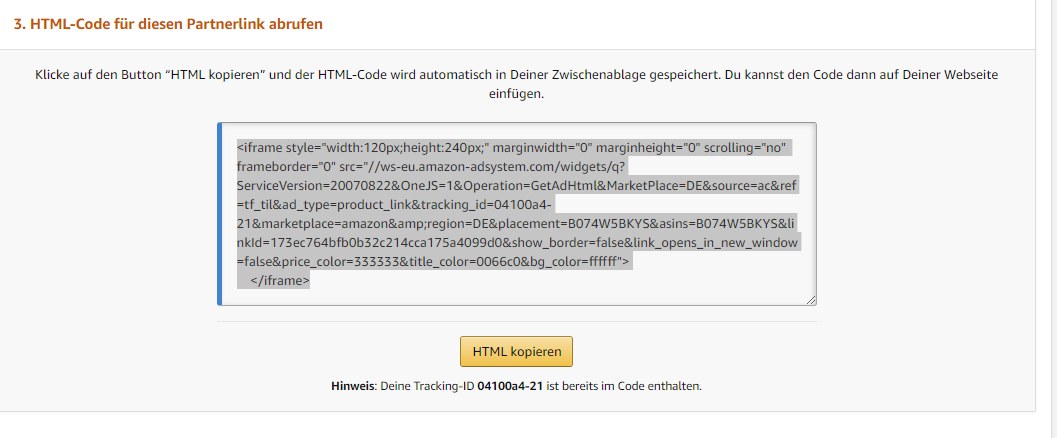Click the blue left border of the code box
Screen dimensions: 1057x438
click(x=219, y=214)
